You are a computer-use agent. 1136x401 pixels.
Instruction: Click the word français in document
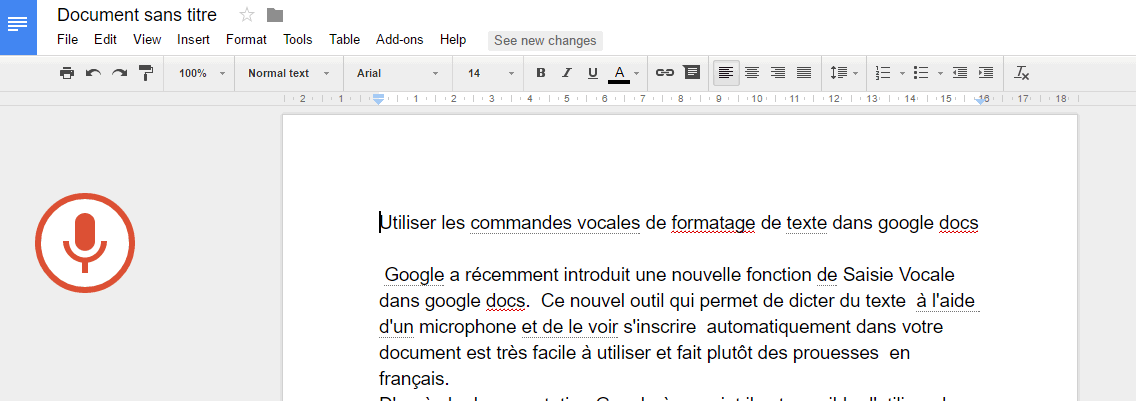click(x=414, y=379)
